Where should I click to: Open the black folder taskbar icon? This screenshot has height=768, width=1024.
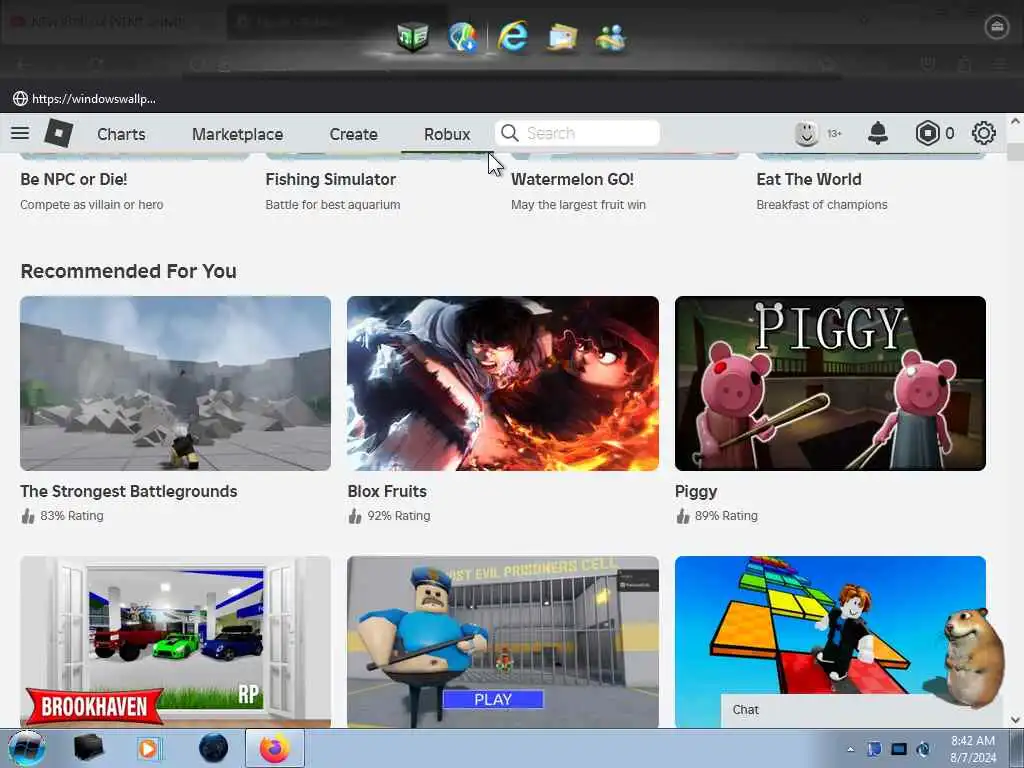tap(88, 748)
